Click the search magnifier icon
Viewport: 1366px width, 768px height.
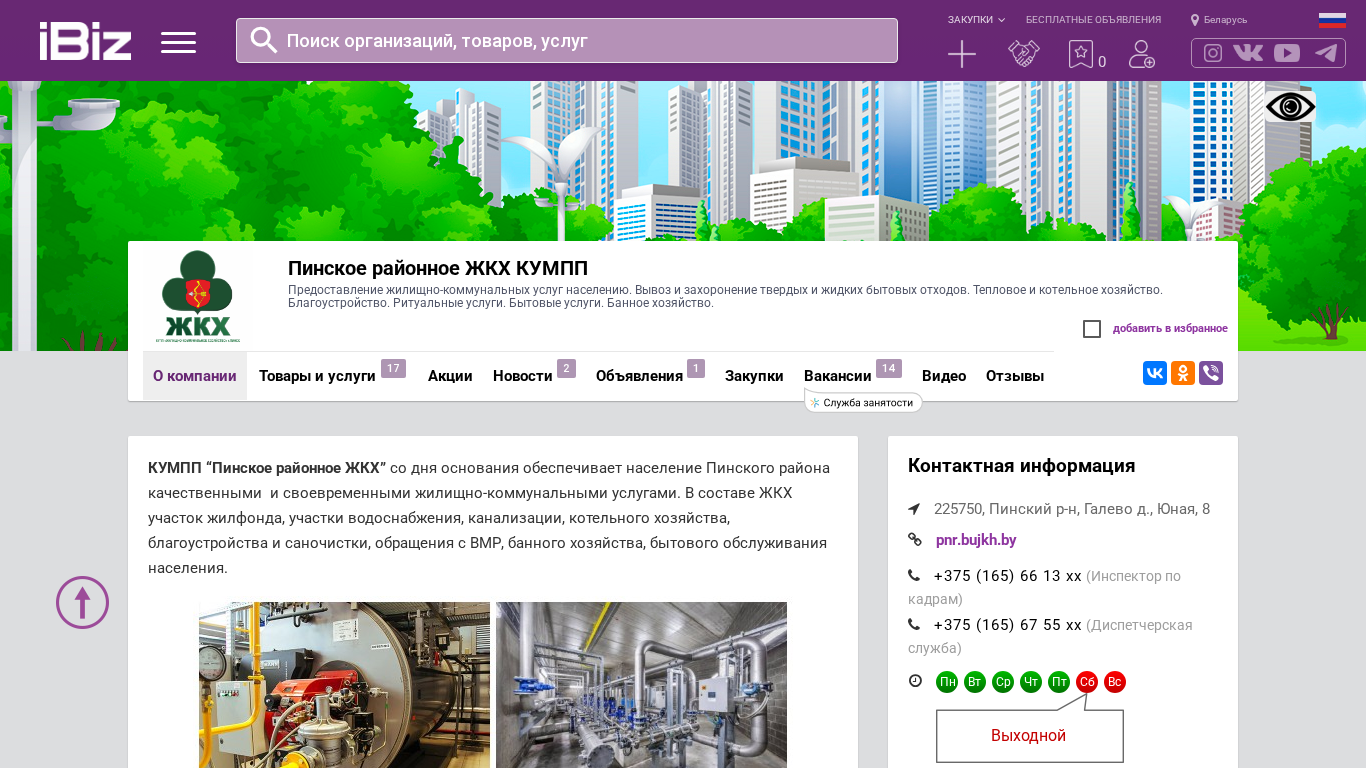[x=263, y=40]
